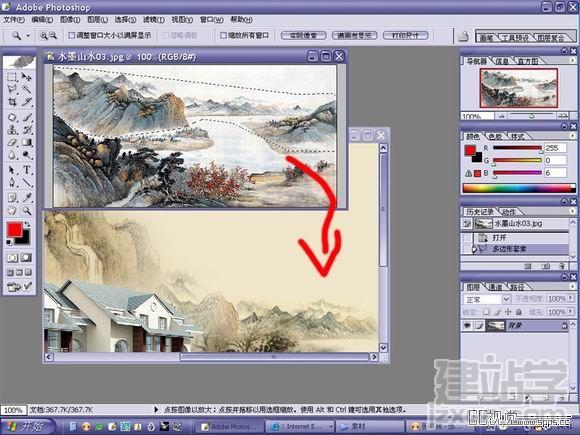The width and height of the screenshot is (580, 435).
Task: Click the Clone Stamp tool
Action: [12, 130]
